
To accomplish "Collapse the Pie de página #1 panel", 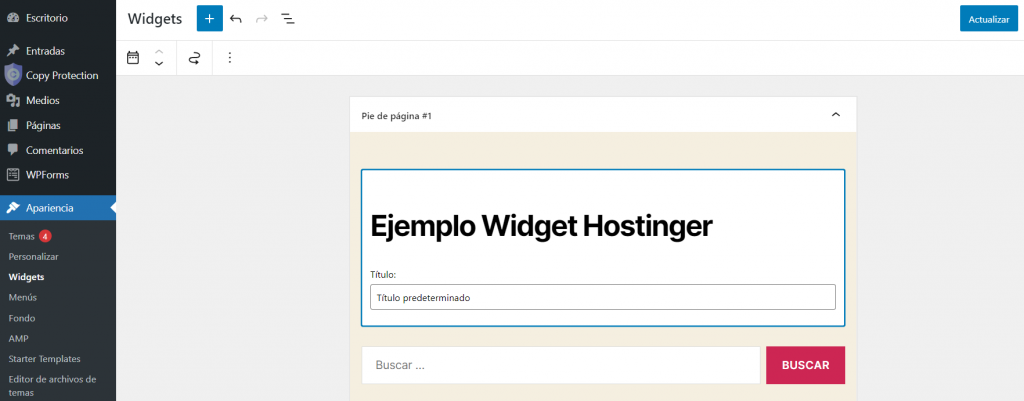I will 835,115.
